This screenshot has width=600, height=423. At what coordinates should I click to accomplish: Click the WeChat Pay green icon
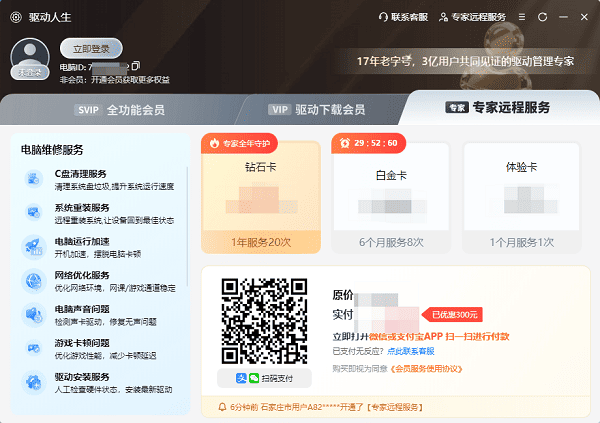pyautogui.click(x=254, y=378)
